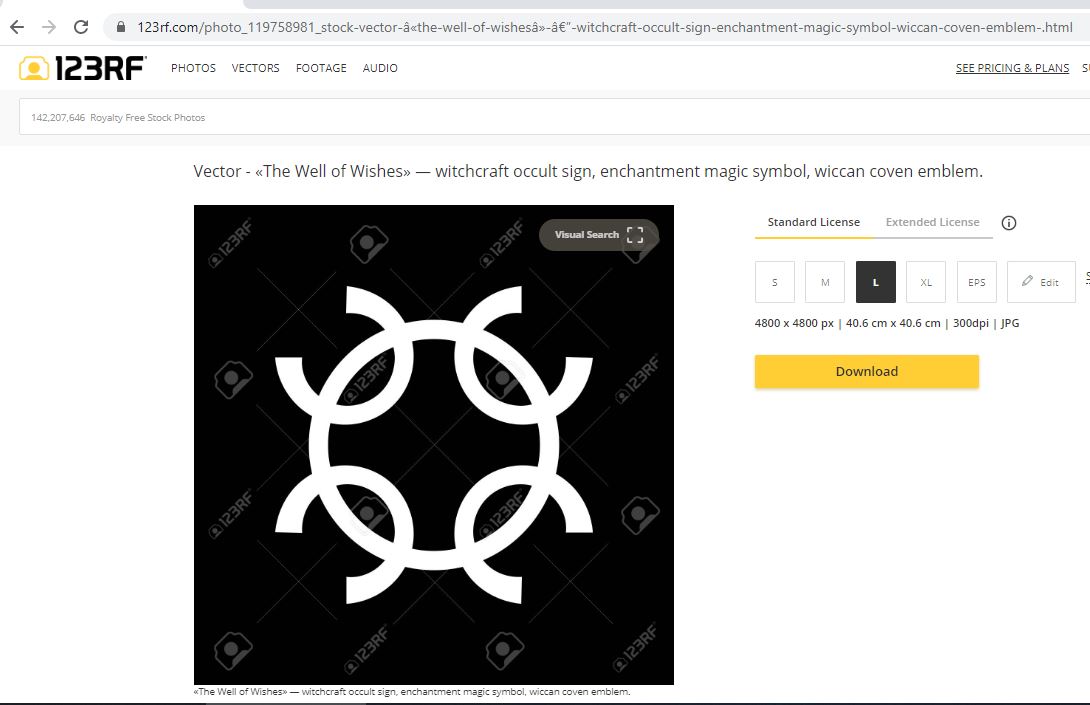Select the XL image size option

926,282
